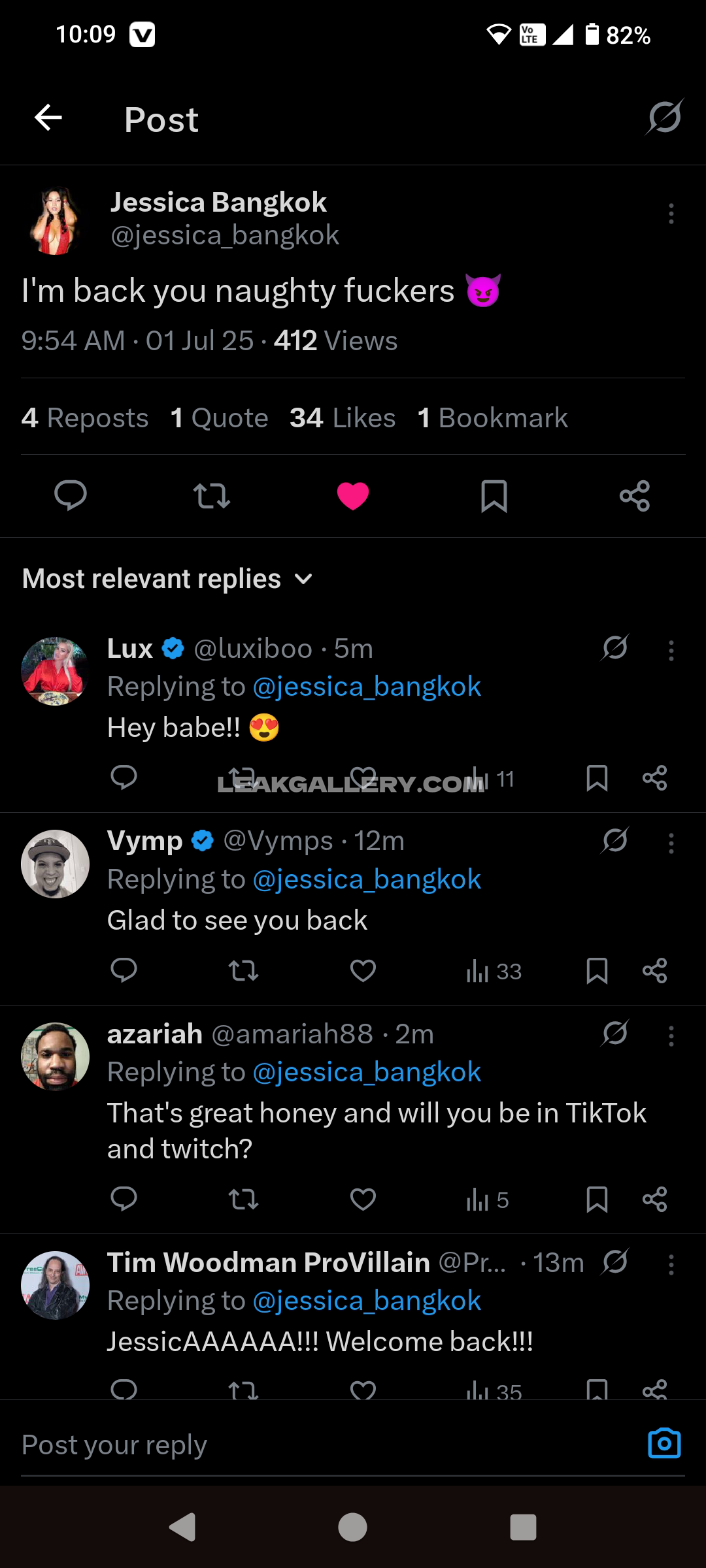Tap the Grok icon on Vymp's reply
The width and height of the screenshot is (706, 1568).
click(615, 840)
